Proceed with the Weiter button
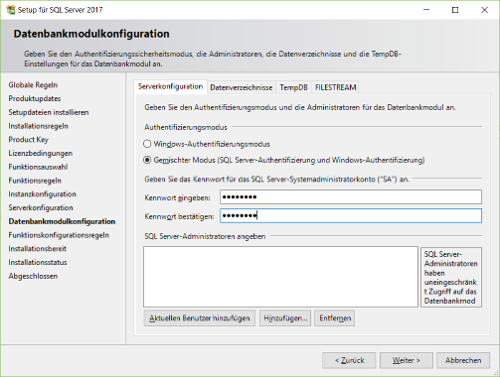The height and width of the screenshot is (377, 500). pos(406,360)
